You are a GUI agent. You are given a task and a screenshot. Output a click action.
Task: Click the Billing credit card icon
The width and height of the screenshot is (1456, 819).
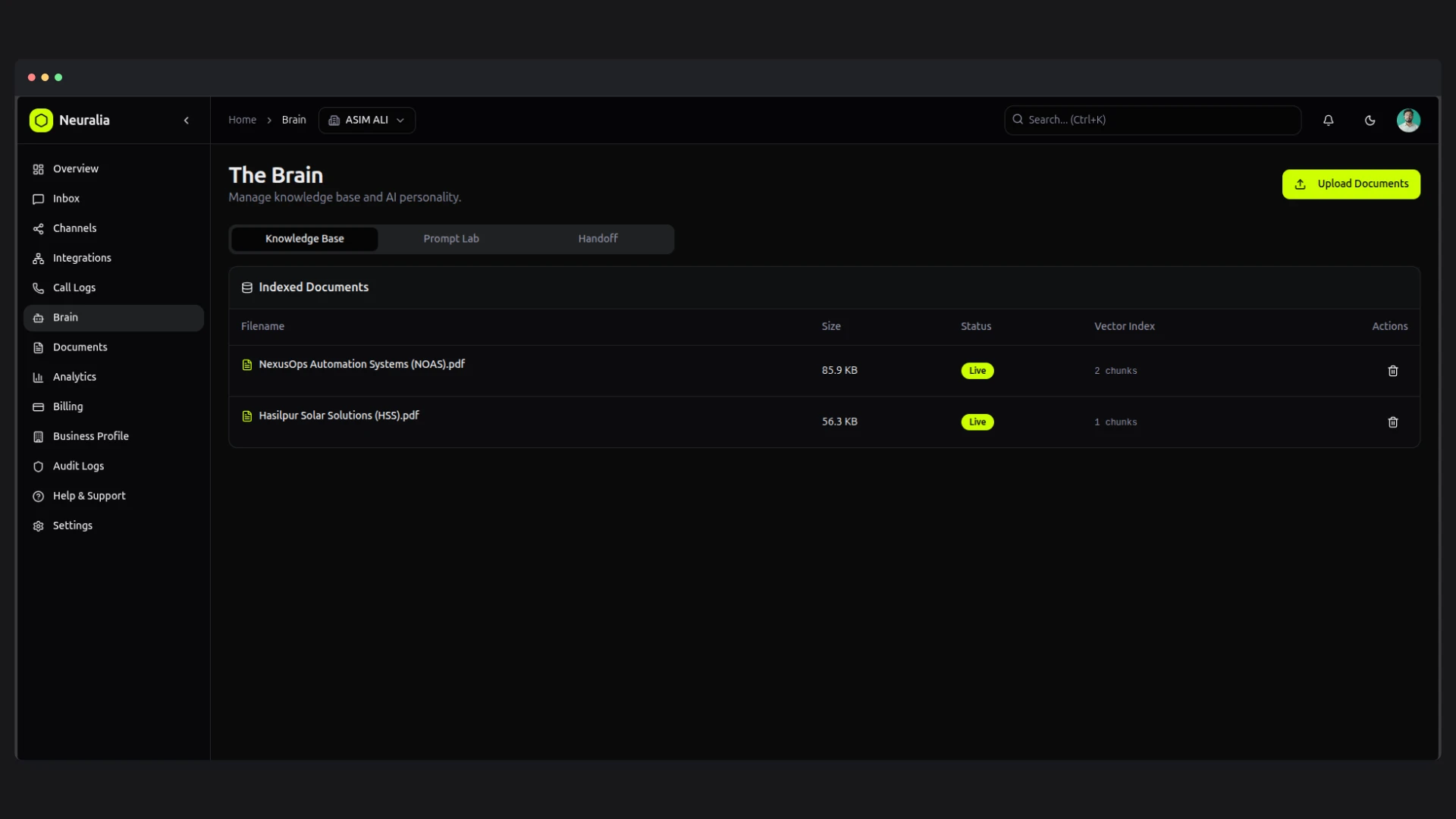[x=38, y=407]
